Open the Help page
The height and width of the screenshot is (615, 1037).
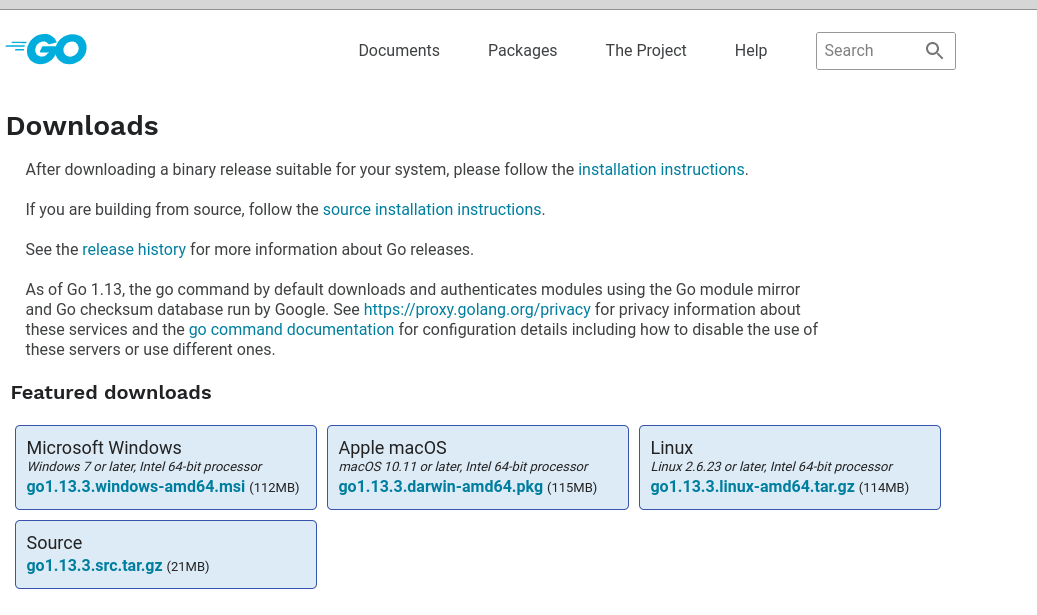[x=751, y=50]
